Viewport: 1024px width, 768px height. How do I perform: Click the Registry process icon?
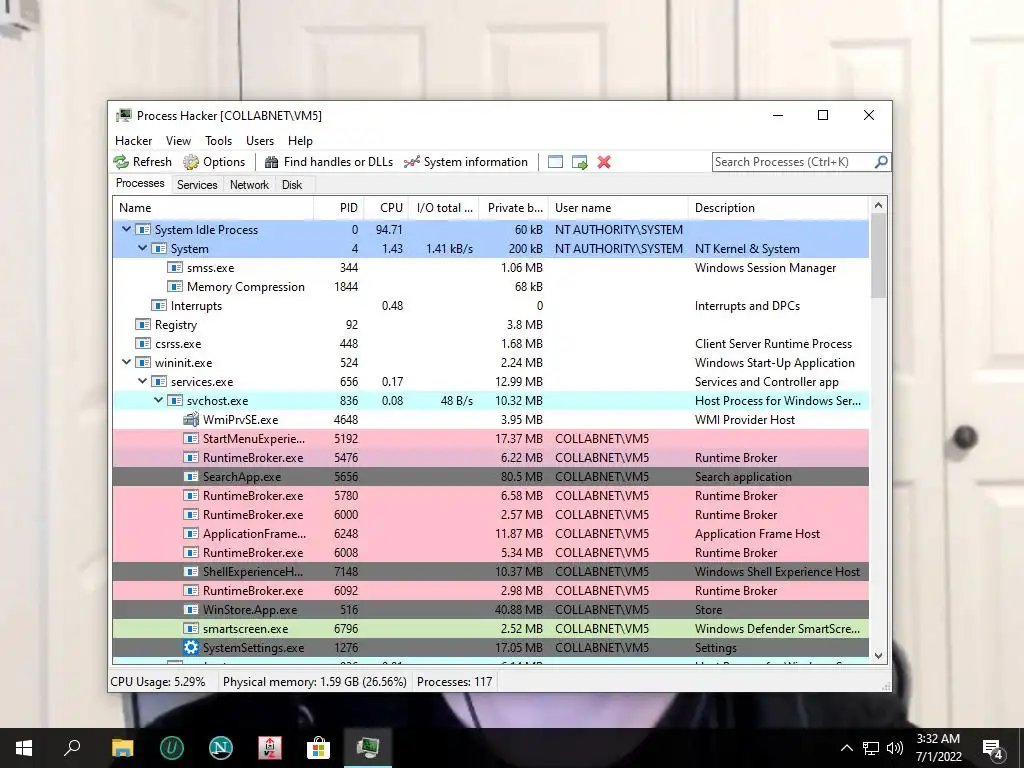143,325
